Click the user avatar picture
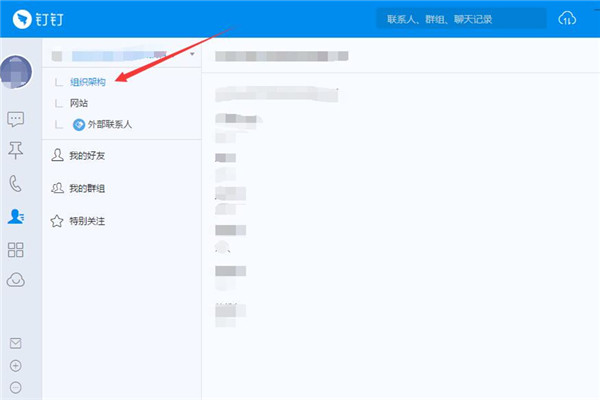The image size is (600, 400). (x=17, y=73)
